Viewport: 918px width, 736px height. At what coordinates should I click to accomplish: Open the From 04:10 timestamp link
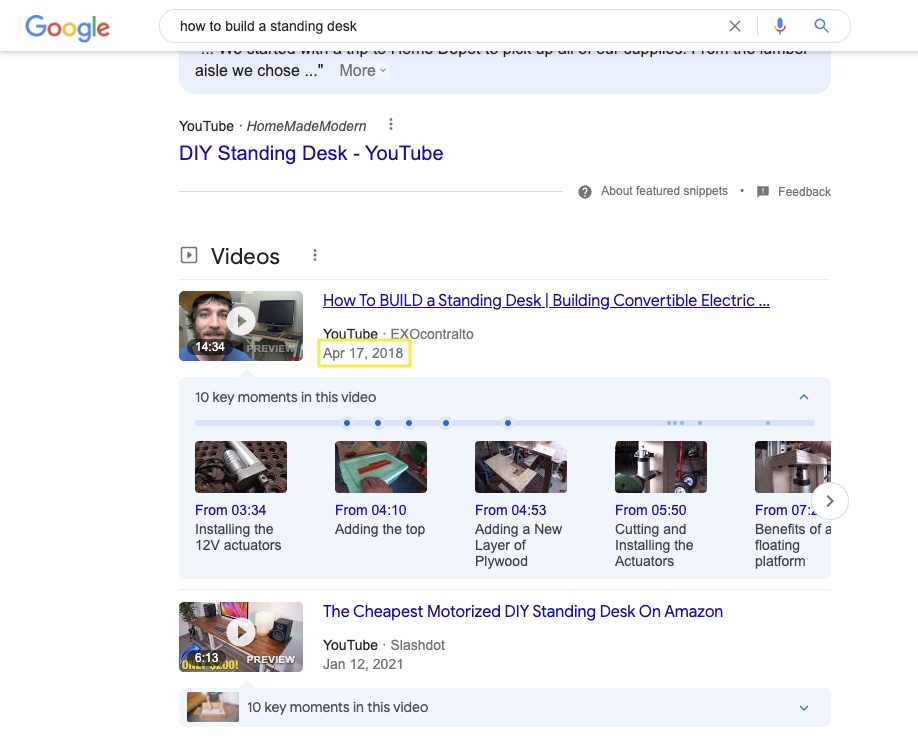coord(371,511)
